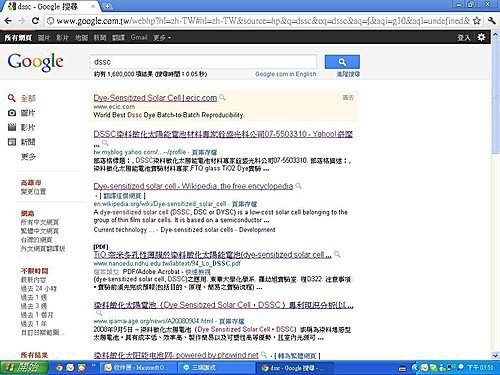
Task: Click 登入 sign-in link
Action: pos(463,38)
